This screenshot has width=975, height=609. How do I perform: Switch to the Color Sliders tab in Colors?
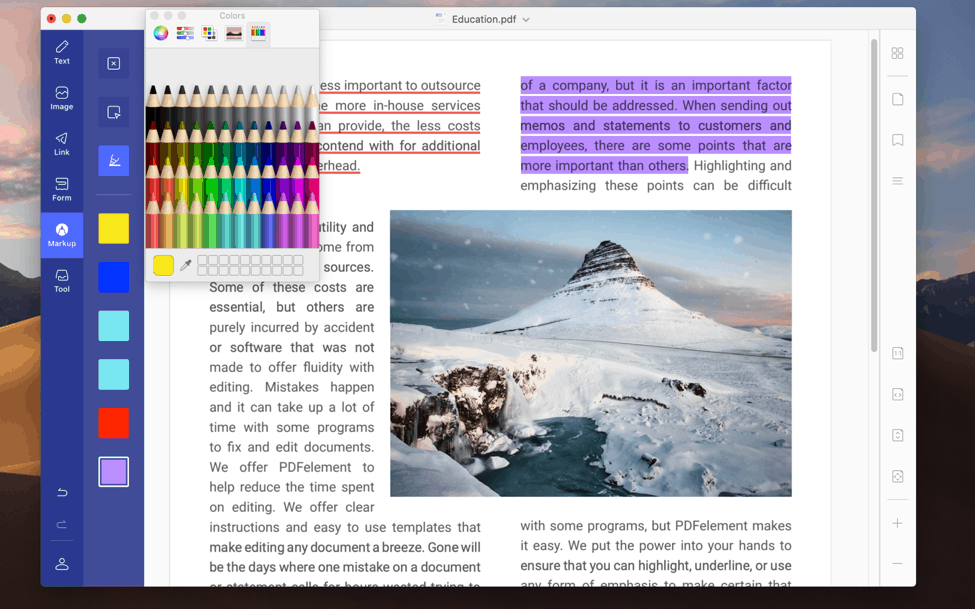pos(184,33)
